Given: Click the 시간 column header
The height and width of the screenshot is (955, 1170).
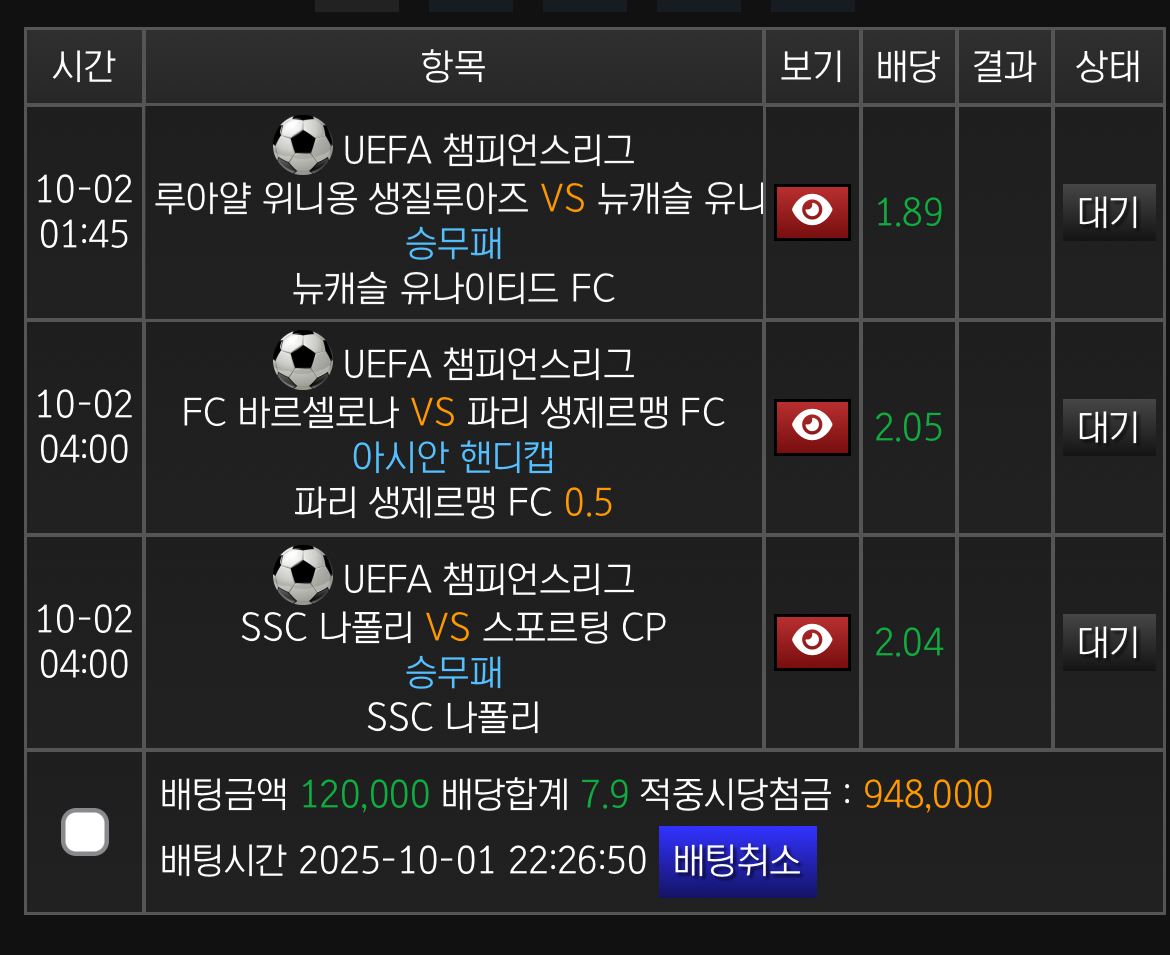Looking at the screenshot, I should pyautogui.click(x=84, y=66).
